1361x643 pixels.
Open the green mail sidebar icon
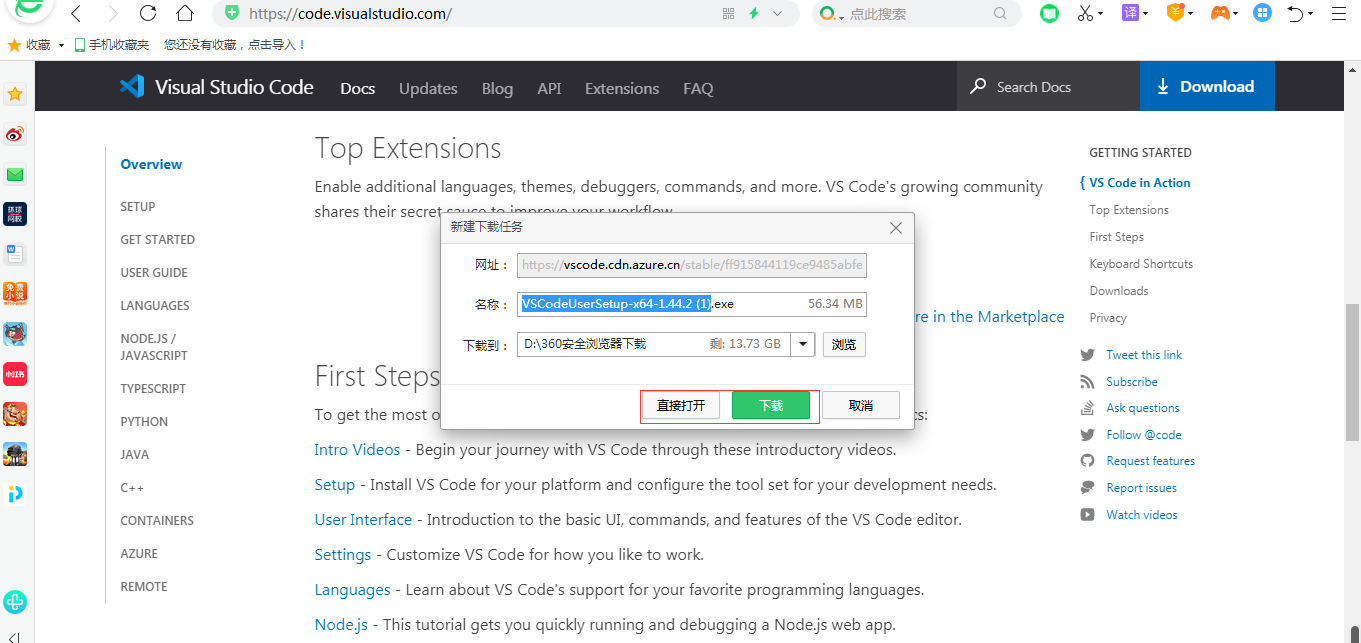tap(15, 174)
